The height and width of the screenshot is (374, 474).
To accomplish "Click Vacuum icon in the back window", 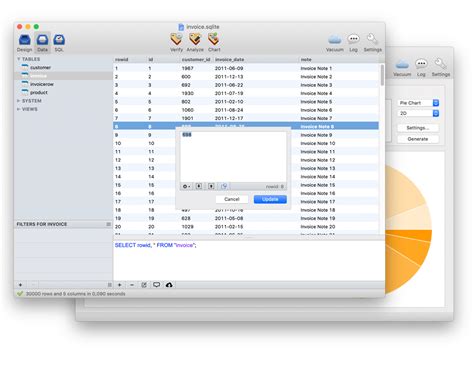I will point(402,64).
